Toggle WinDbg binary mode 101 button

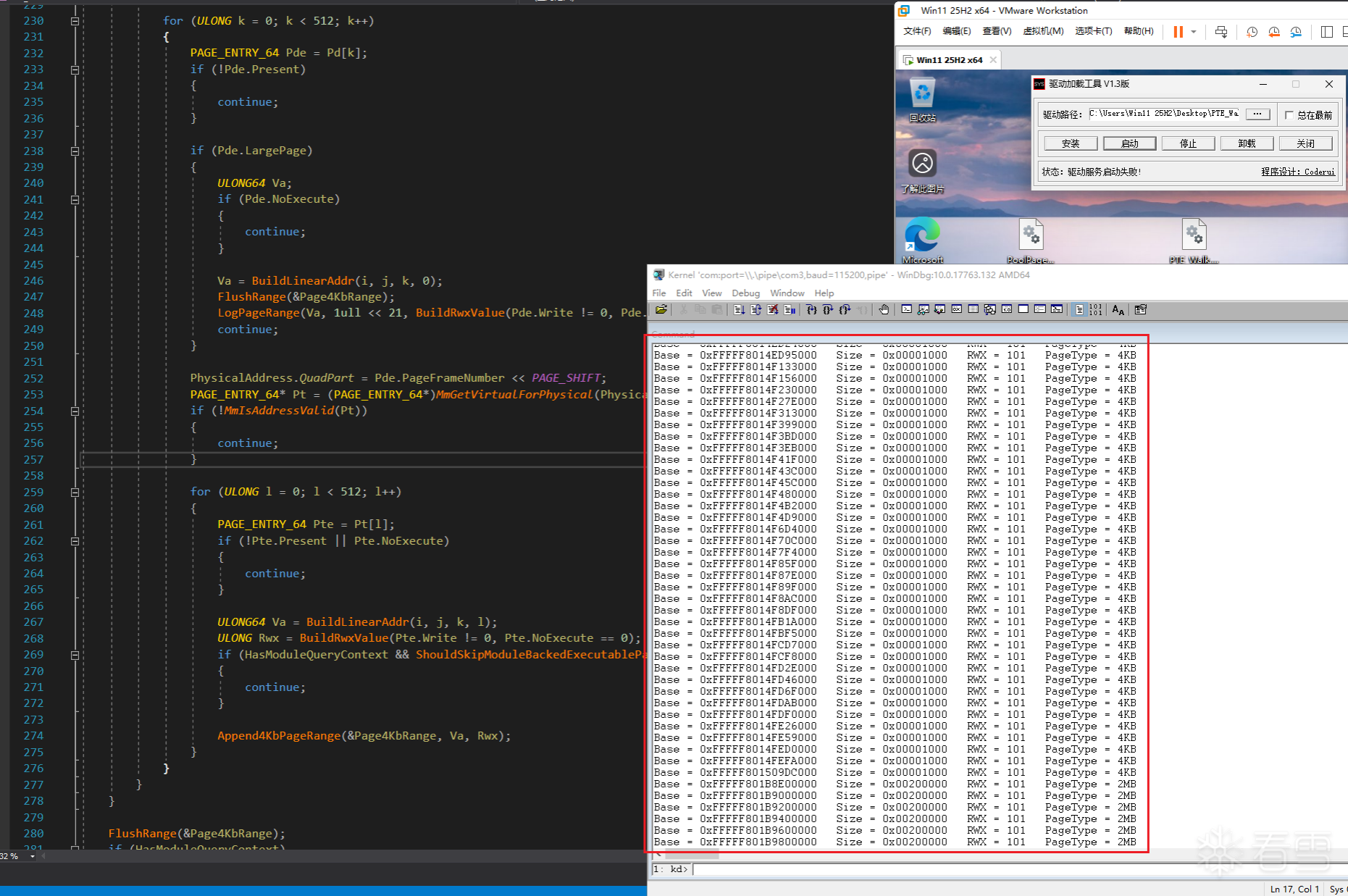point(1095,310)
